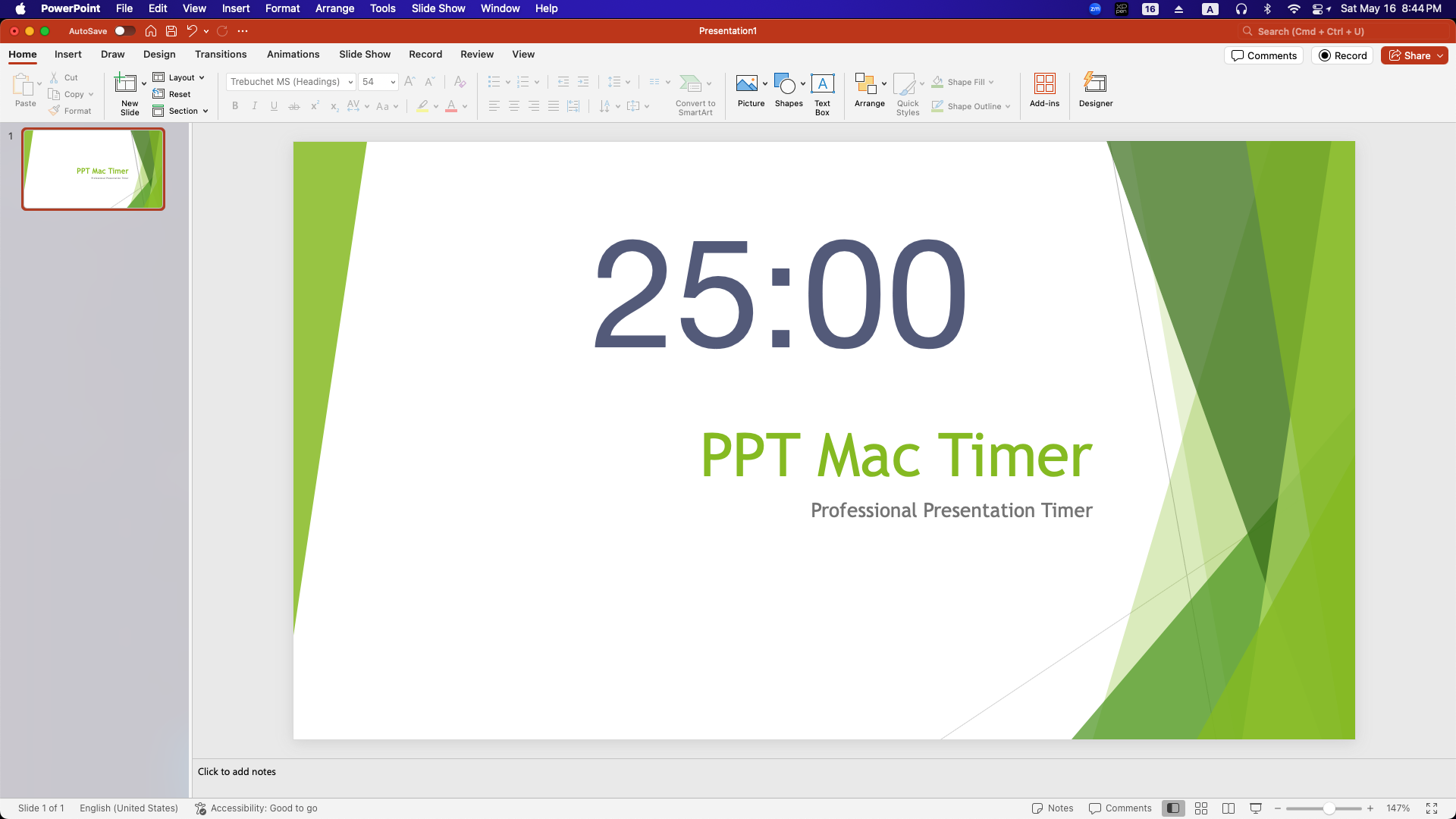Click Convert to SmartArt

695,94
